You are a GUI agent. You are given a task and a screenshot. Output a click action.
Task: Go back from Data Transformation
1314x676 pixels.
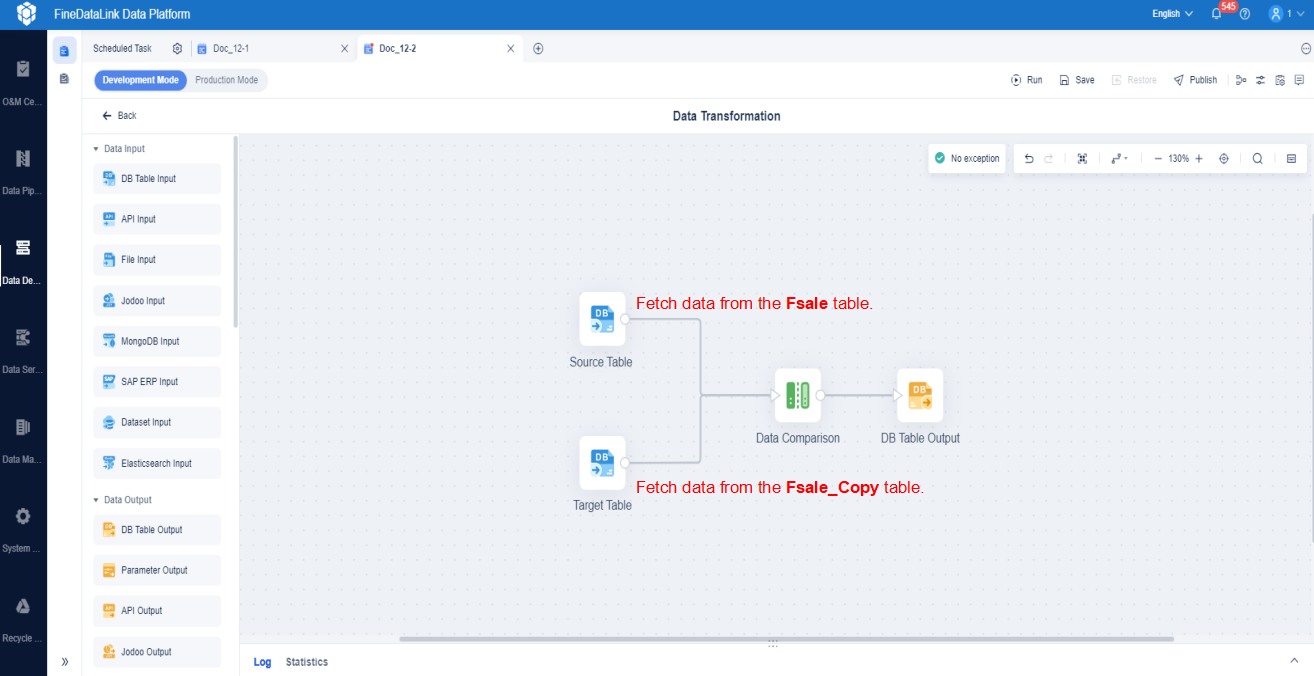119,116
